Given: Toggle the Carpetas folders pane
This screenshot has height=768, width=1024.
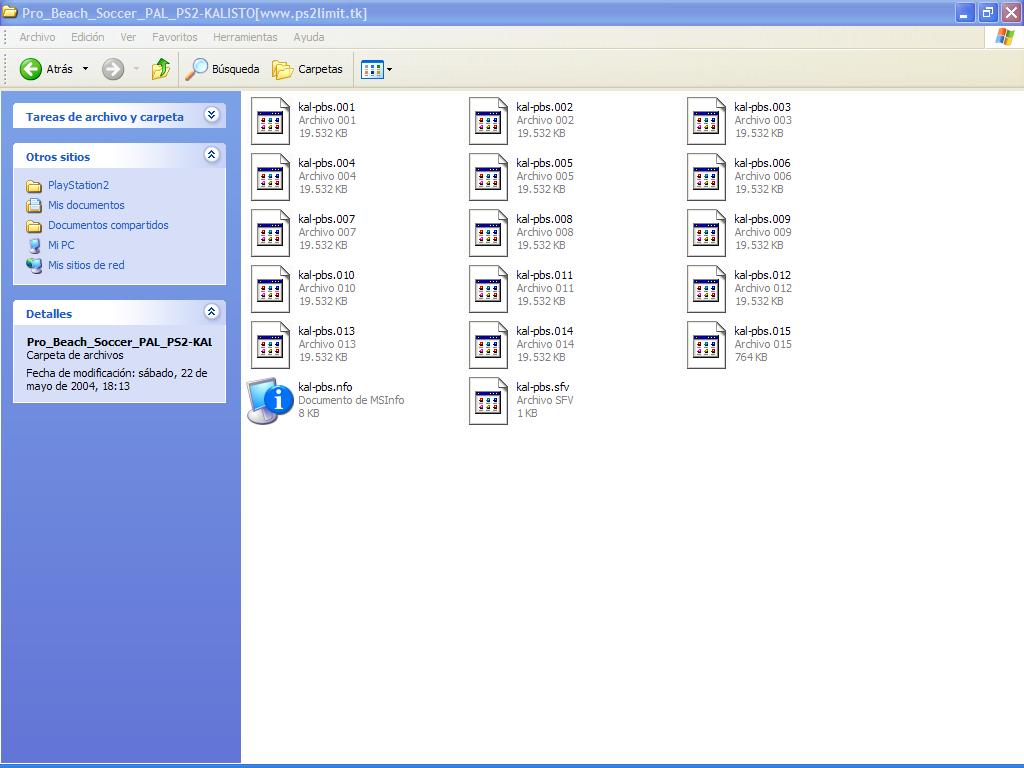Looking at the screenshot, I should (x=307, y=69).
